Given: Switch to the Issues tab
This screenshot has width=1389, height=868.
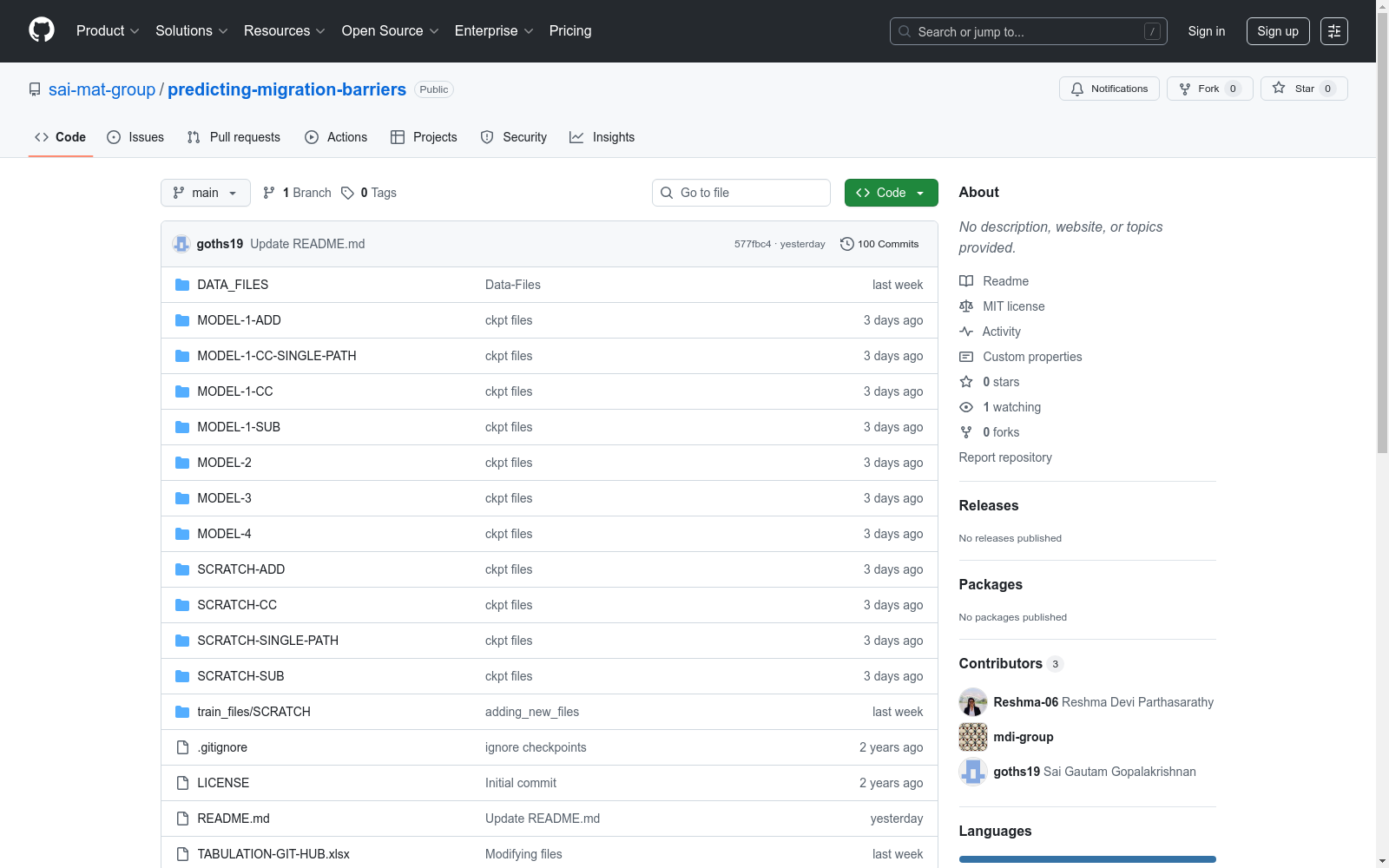Looking at the screenshot, I should (135, 137).
